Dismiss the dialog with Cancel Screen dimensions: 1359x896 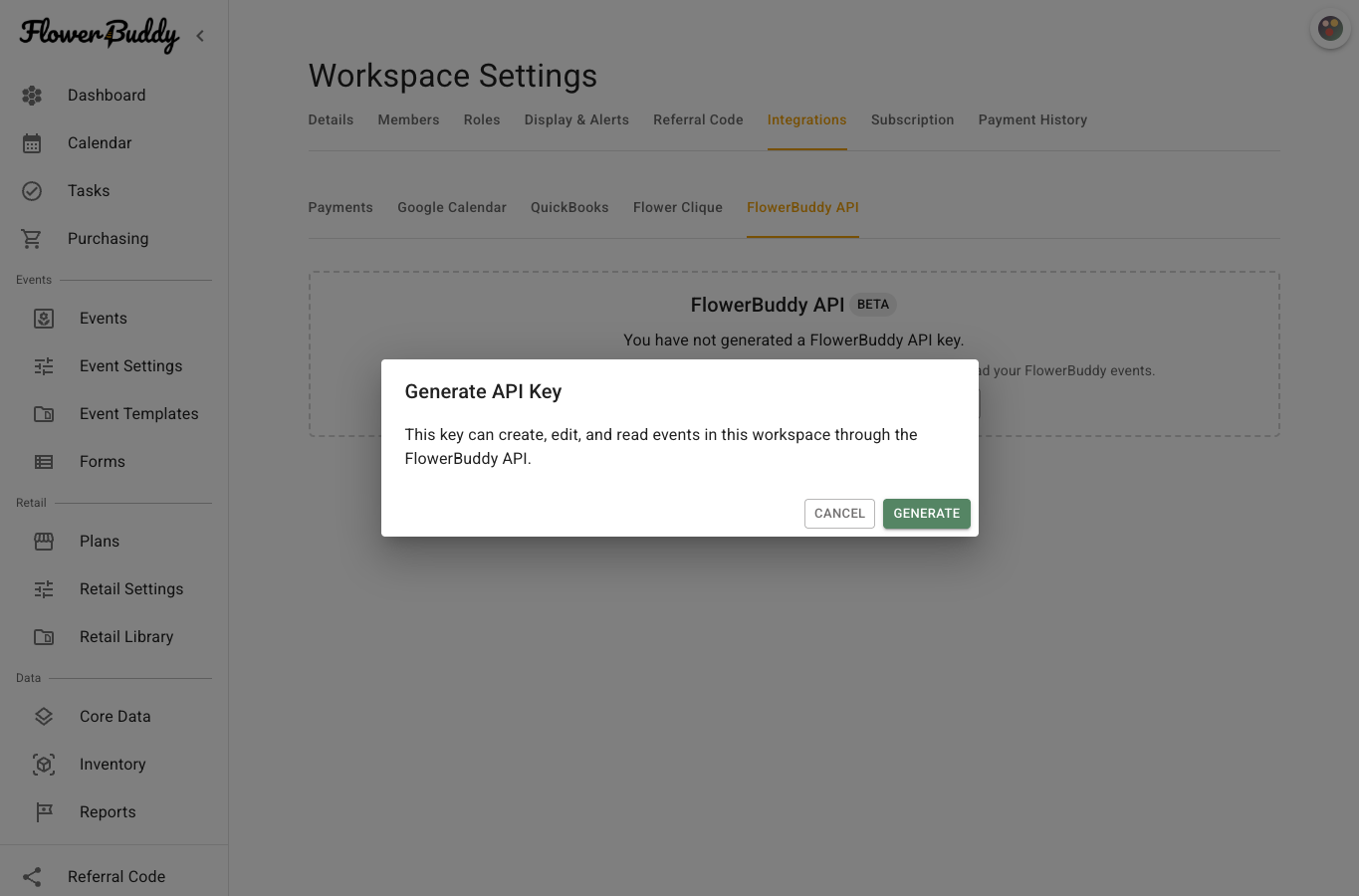point(839,514)
